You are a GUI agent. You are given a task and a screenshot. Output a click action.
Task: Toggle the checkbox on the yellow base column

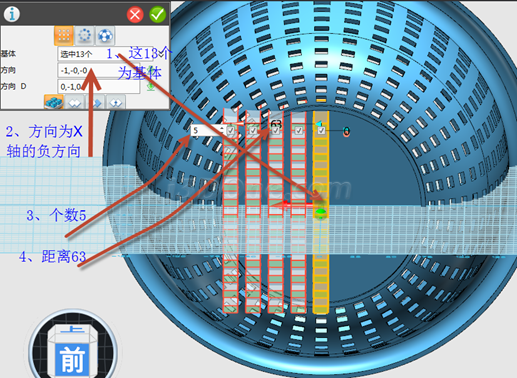(x=321, y=130)
